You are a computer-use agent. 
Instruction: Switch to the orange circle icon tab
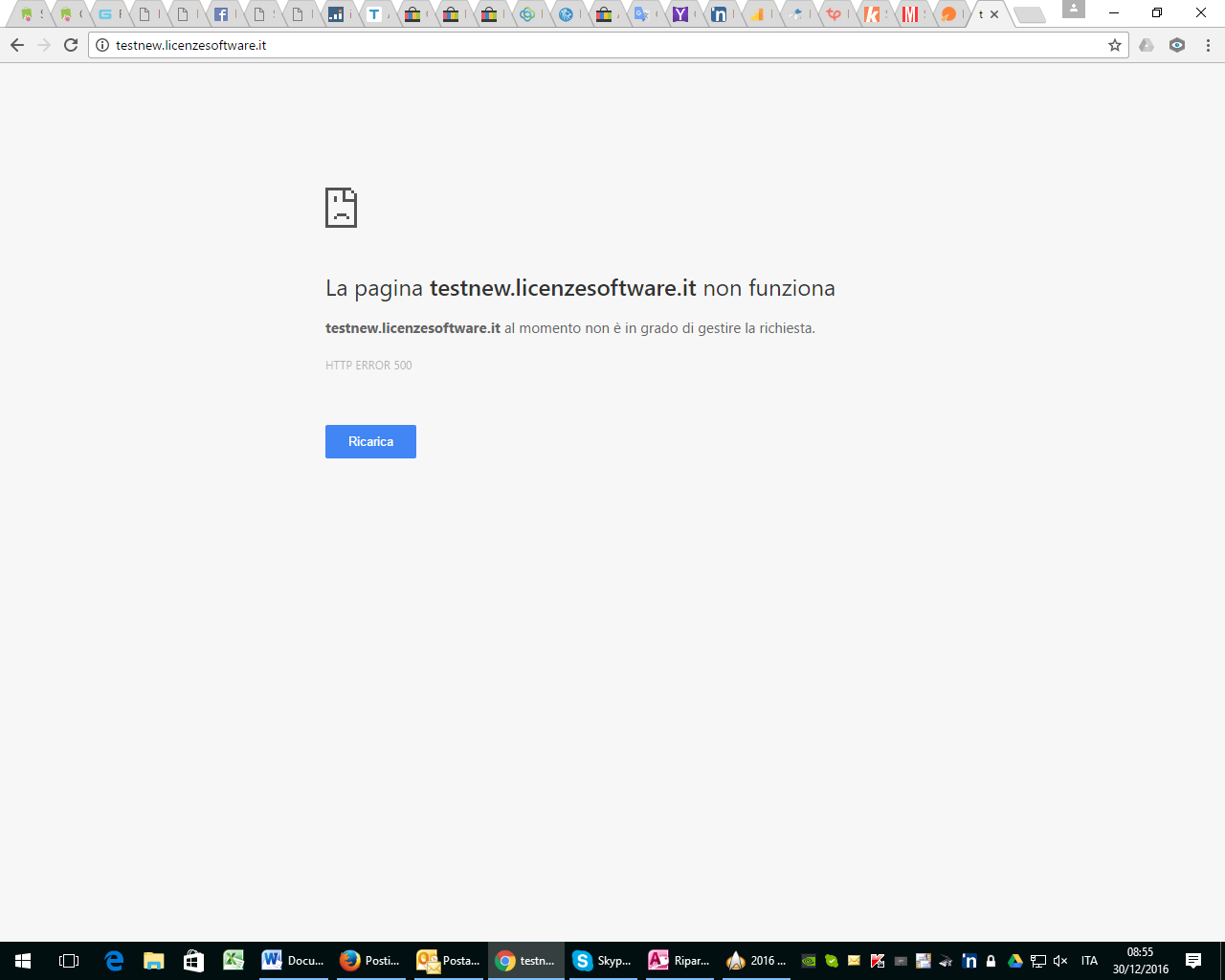click(948, 14)
